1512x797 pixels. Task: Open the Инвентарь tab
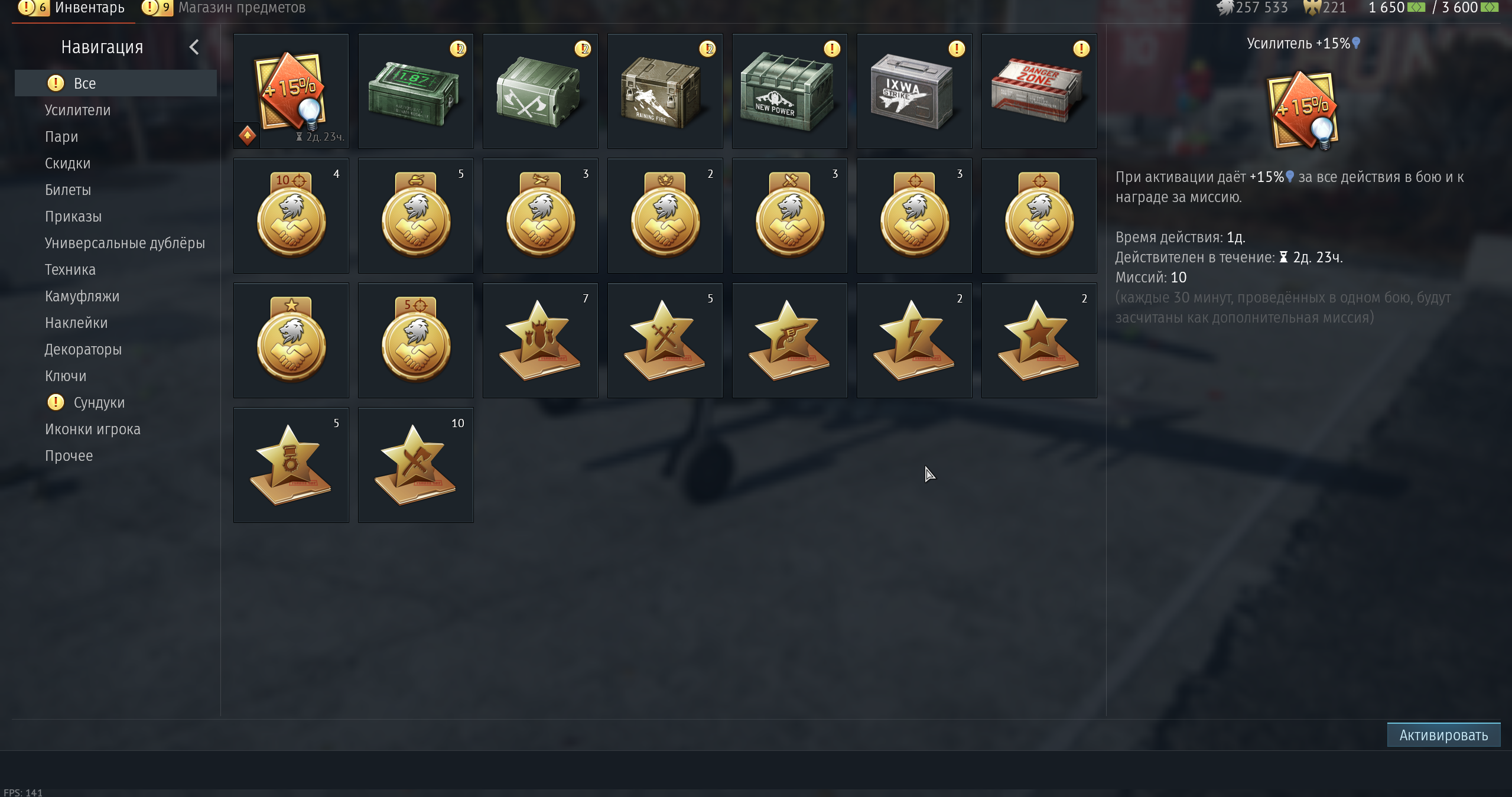(89, 8)
